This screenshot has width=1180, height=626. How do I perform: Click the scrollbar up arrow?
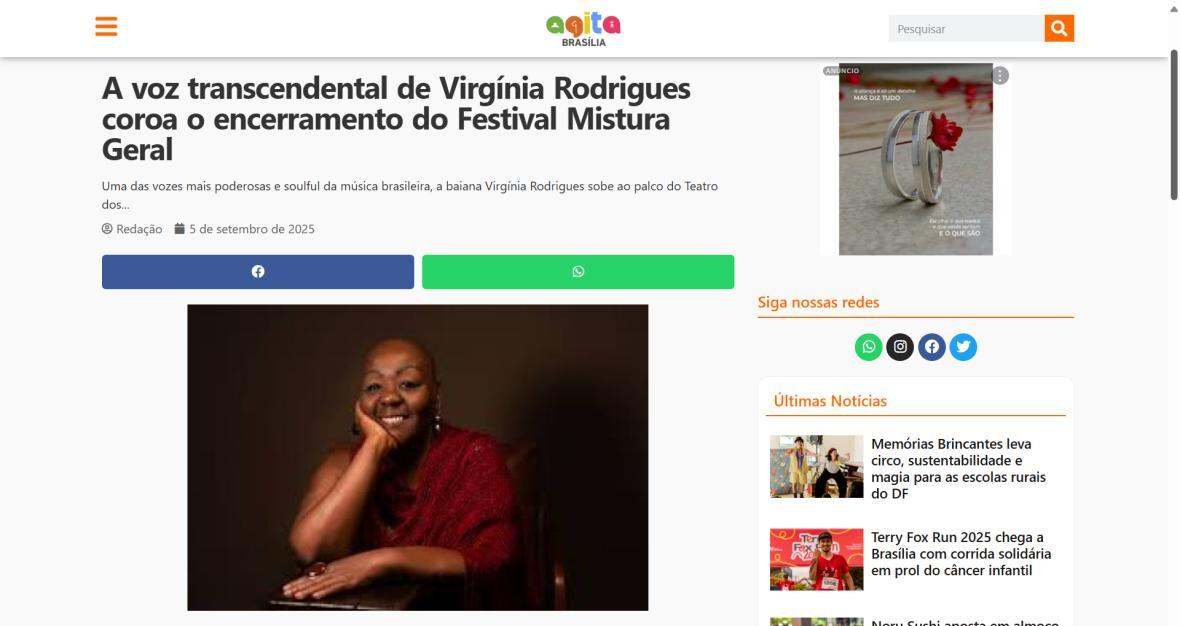click(x=1174, y=7)
